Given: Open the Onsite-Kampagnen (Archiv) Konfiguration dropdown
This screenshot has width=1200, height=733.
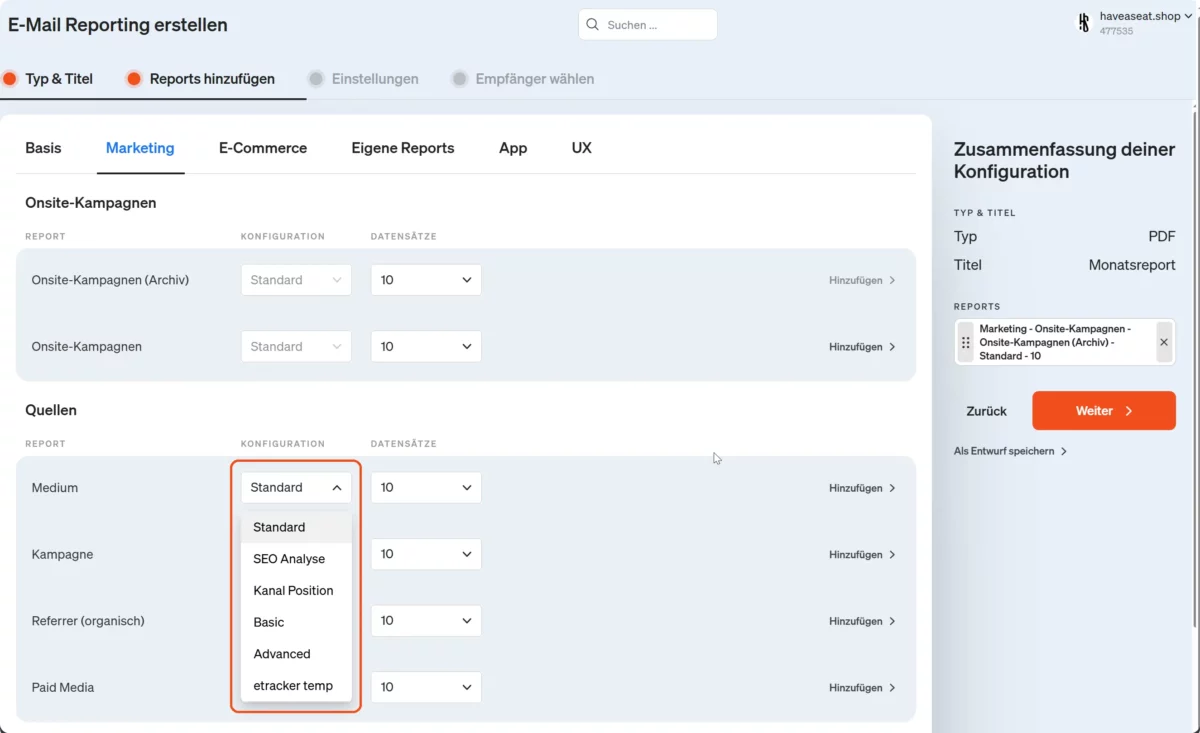Looking at the screenshot, I should pyautogui.click(x=296, y=280).
